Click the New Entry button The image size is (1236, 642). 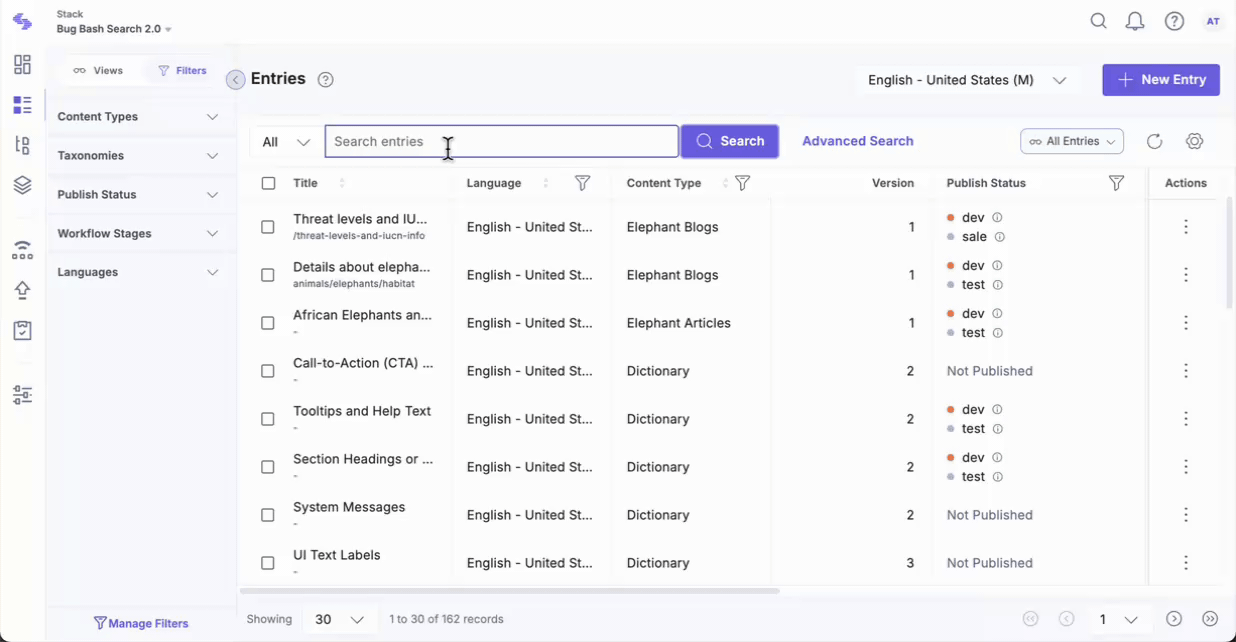click(1161, 80)
